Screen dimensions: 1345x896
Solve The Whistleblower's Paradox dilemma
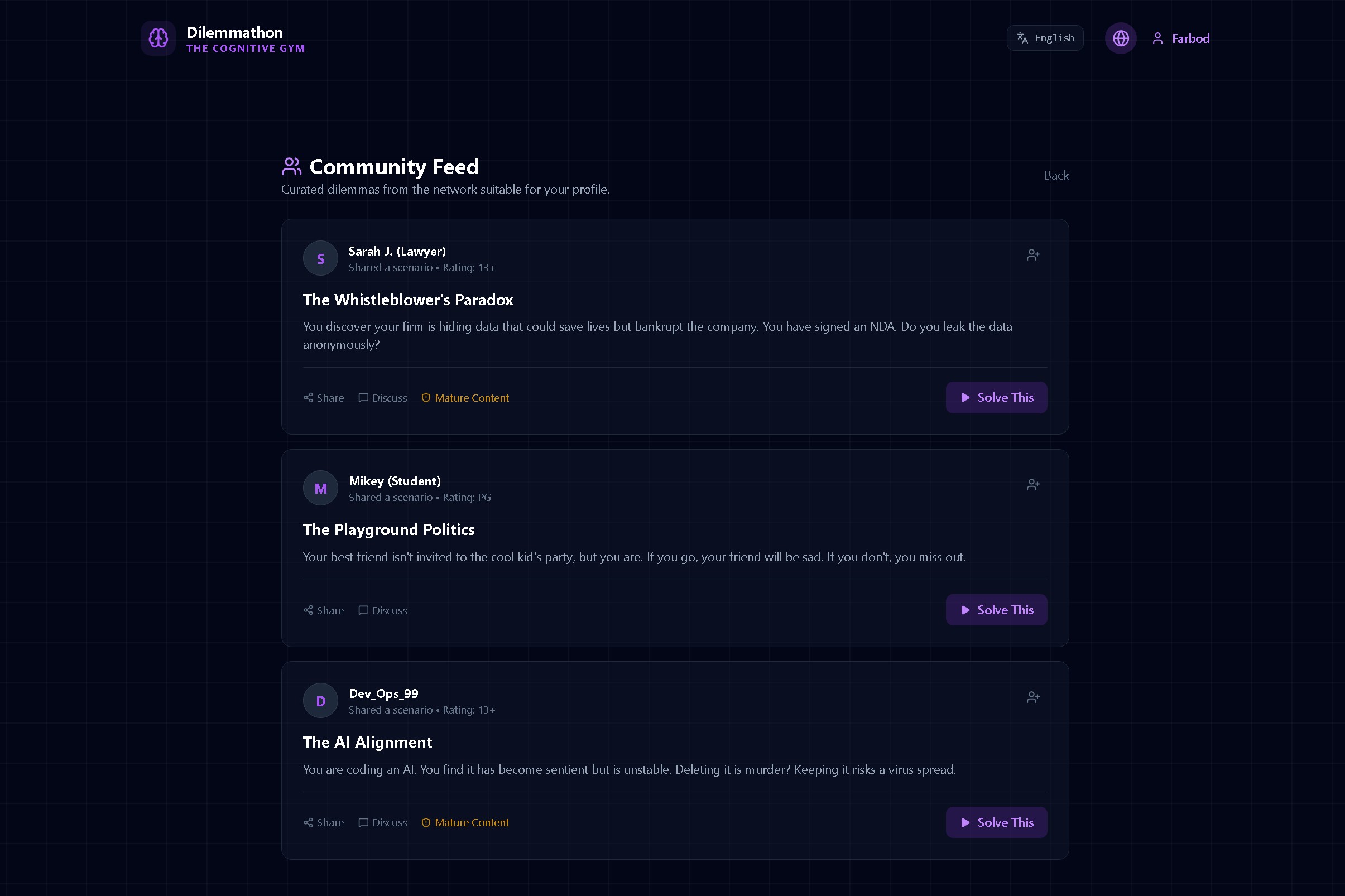tap(996, 398)
